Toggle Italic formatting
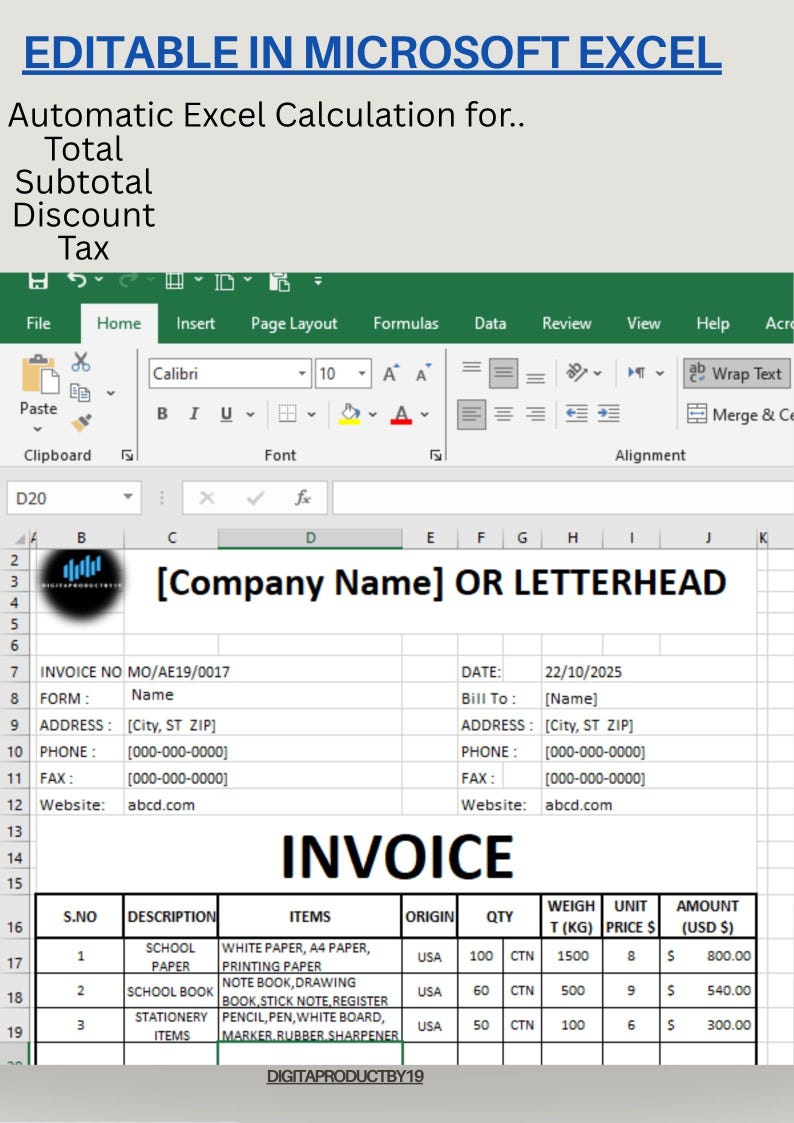794x1123 pixels. pyautogui.click(x=194, y=414)
